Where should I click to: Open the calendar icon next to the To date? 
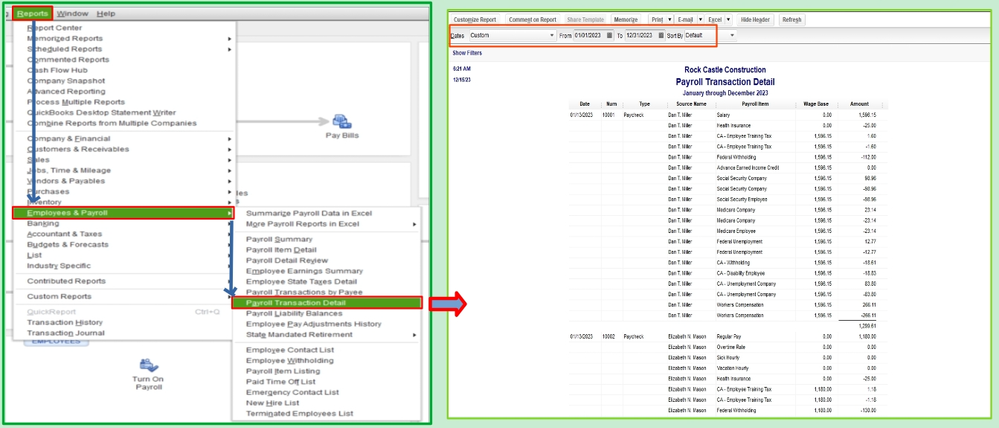click(x=661, y=36)
